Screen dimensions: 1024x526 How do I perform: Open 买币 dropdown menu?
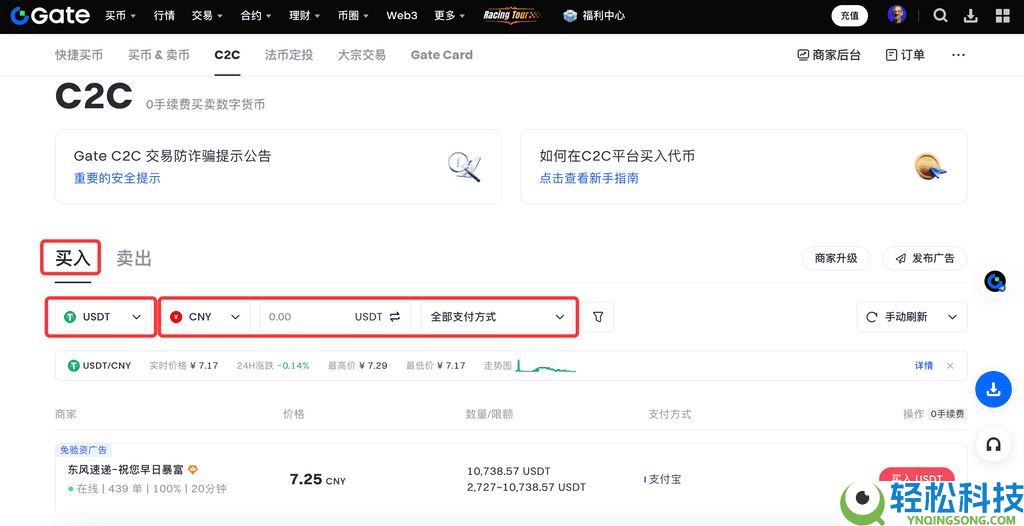pos(121,16)
